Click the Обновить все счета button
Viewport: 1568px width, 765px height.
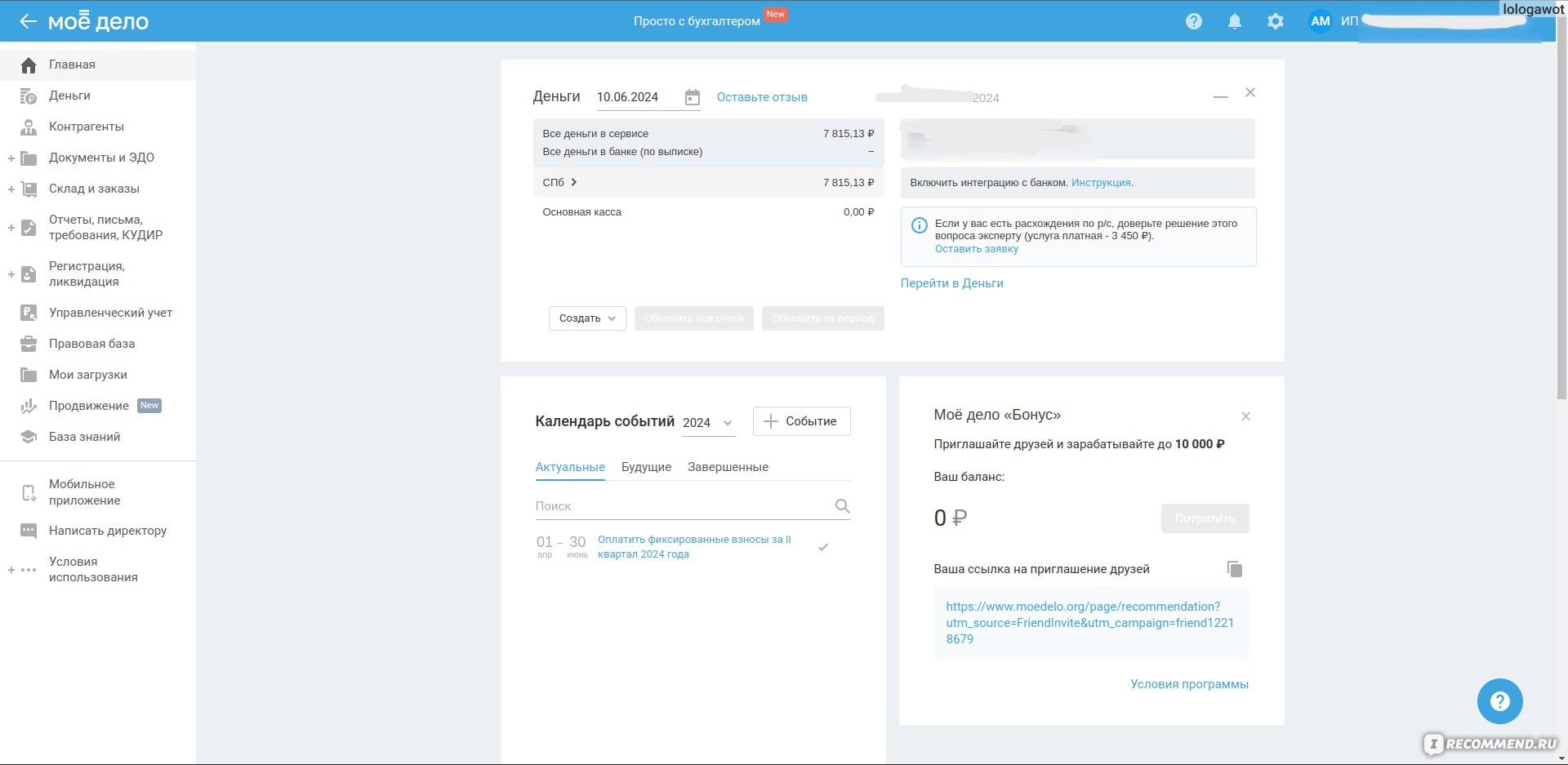coord(694,318)
